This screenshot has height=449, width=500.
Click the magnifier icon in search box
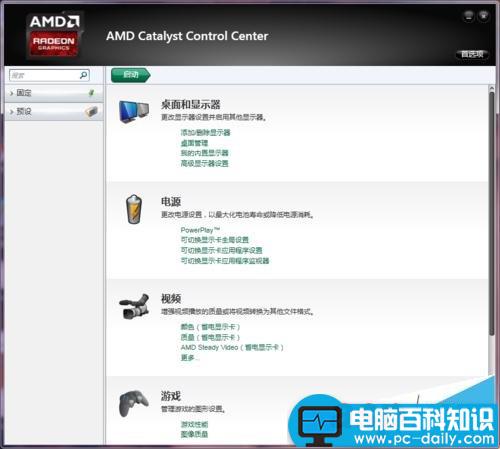click(x=83, y=75)
